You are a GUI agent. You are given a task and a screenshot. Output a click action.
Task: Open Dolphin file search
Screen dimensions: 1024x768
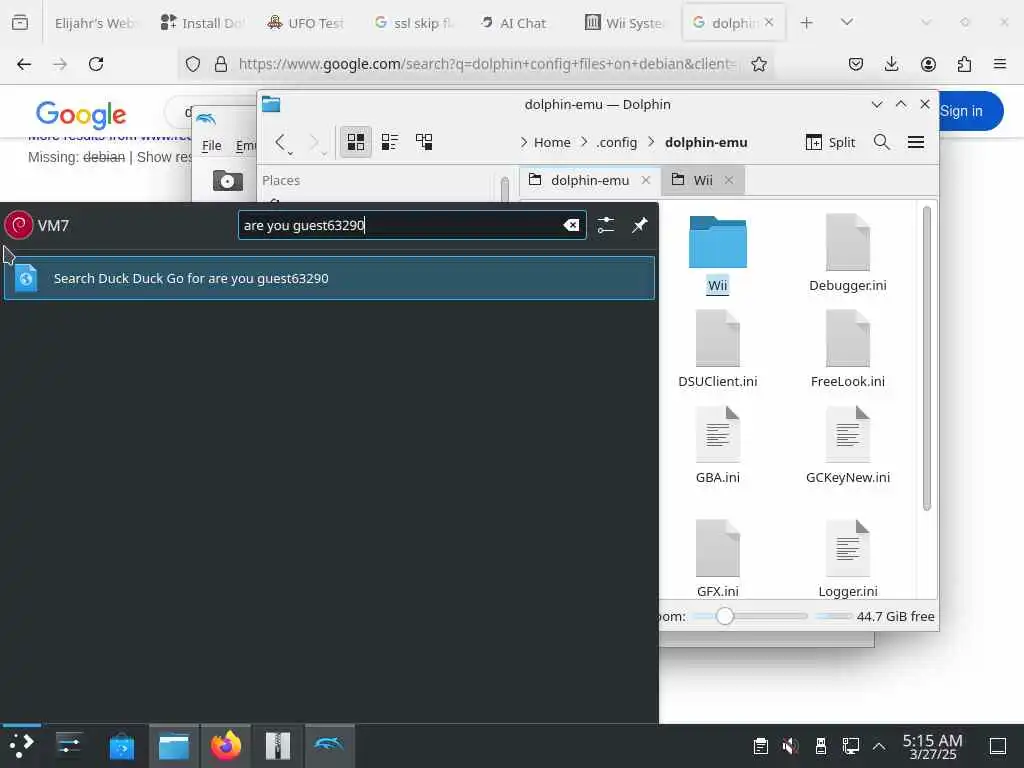pos(882,142)
